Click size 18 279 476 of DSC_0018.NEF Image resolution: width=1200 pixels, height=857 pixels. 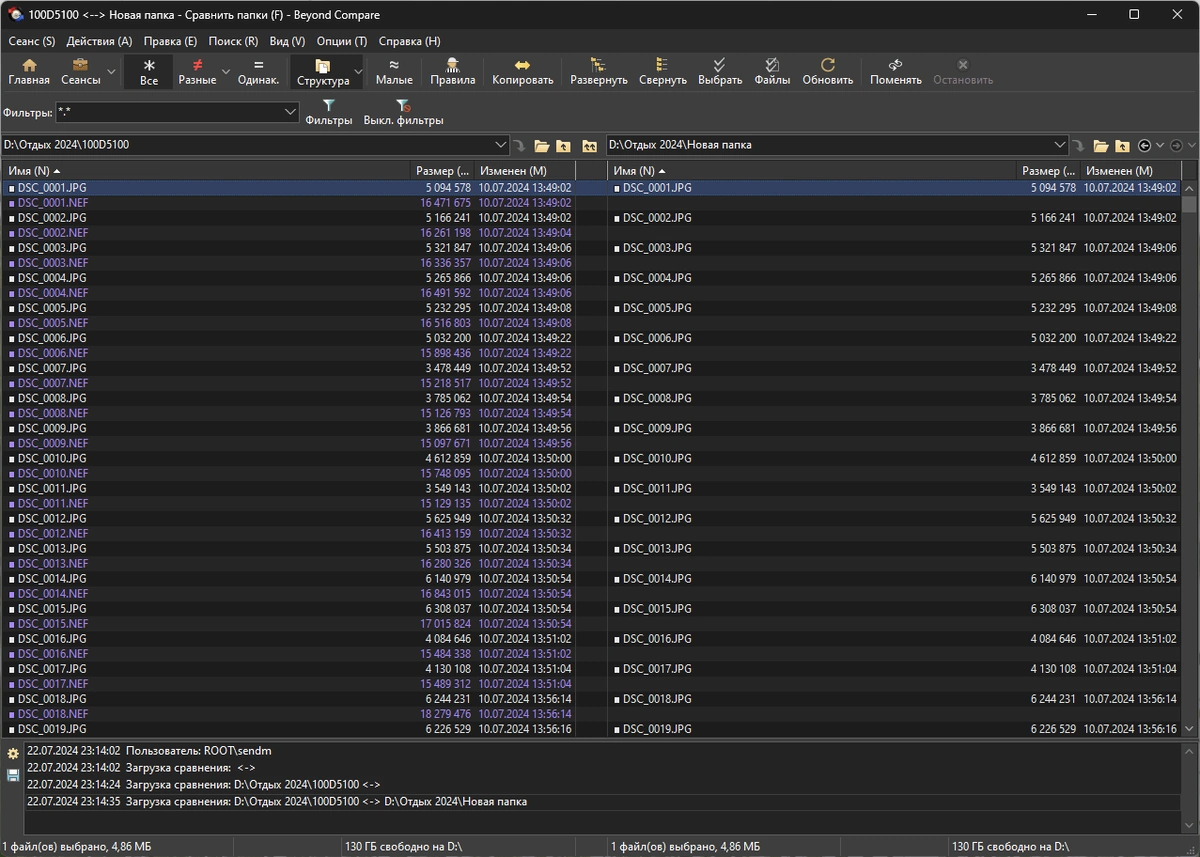coord(445,714)
